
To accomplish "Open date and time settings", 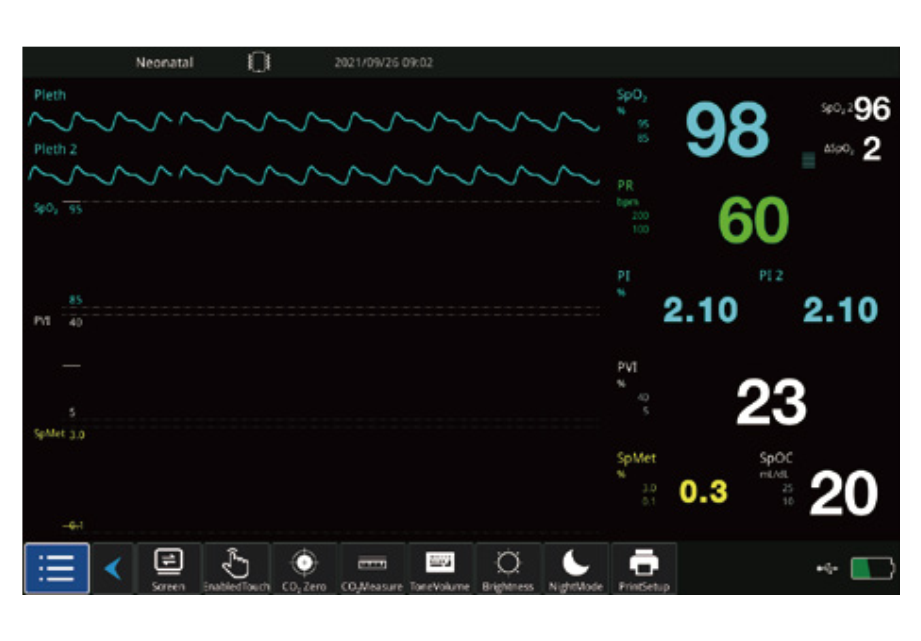I will (383, 63).
